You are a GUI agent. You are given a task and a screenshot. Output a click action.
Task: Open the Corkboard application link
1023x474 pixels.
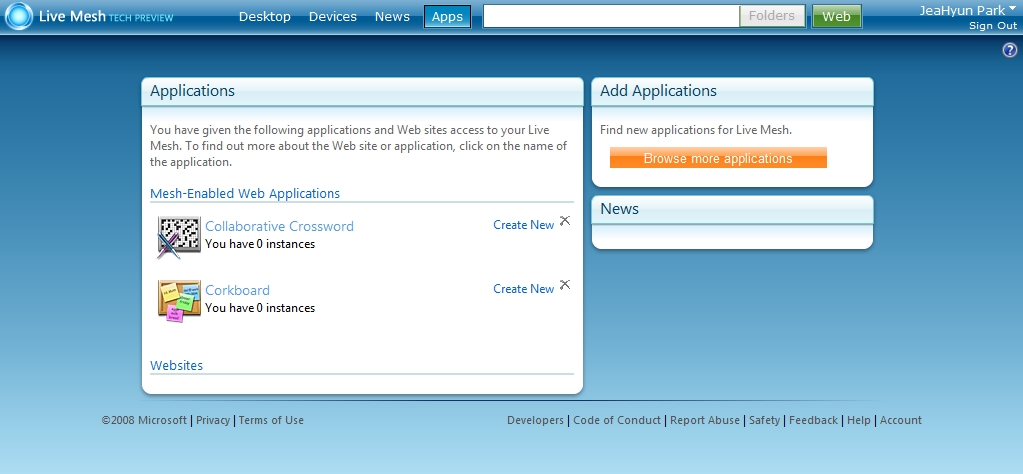pyautogui.click(x=237, y=290)
